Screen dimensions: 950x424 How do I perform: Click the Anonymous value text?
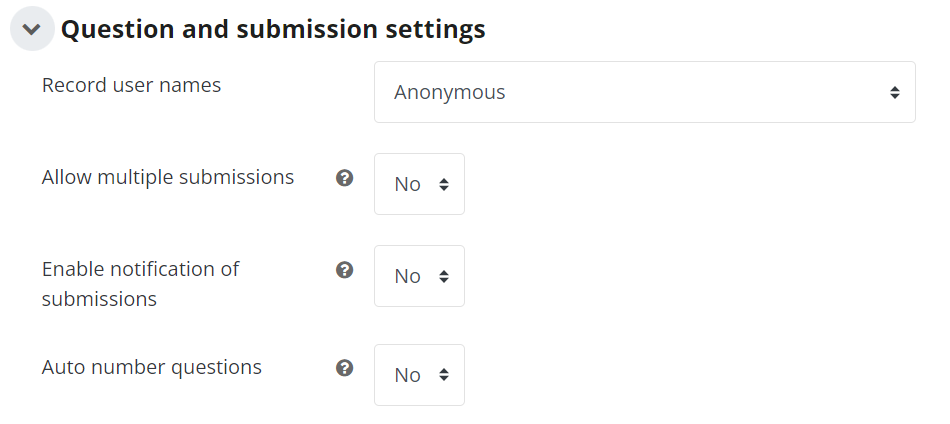[450, 93]
